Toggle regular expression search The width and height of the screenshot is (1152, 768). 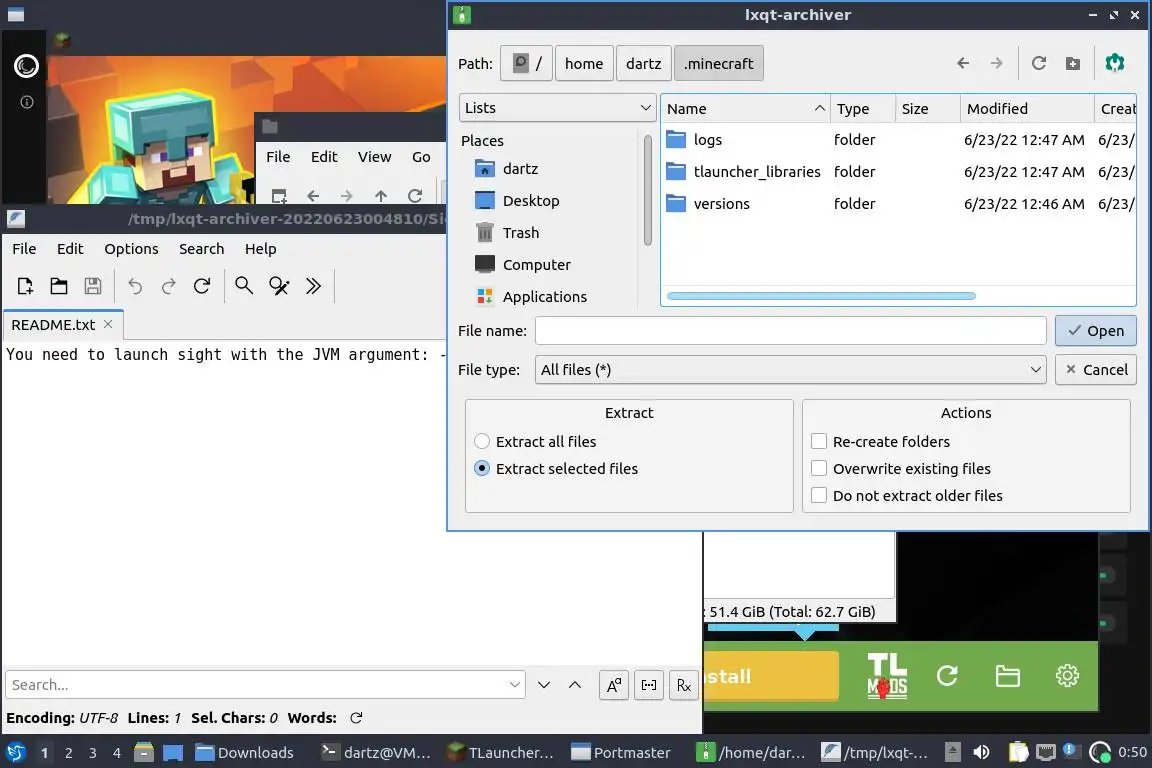point(684,685)
